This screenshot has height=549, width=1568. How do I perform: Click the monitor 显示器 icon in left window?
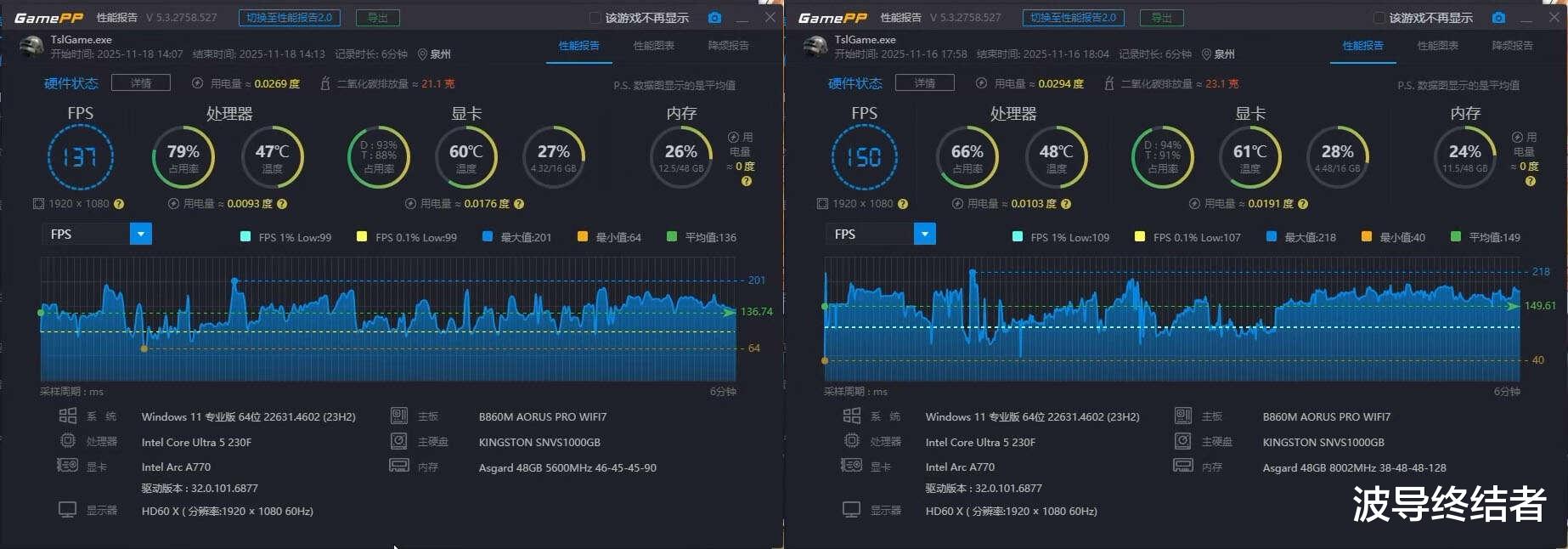(67, 510)
